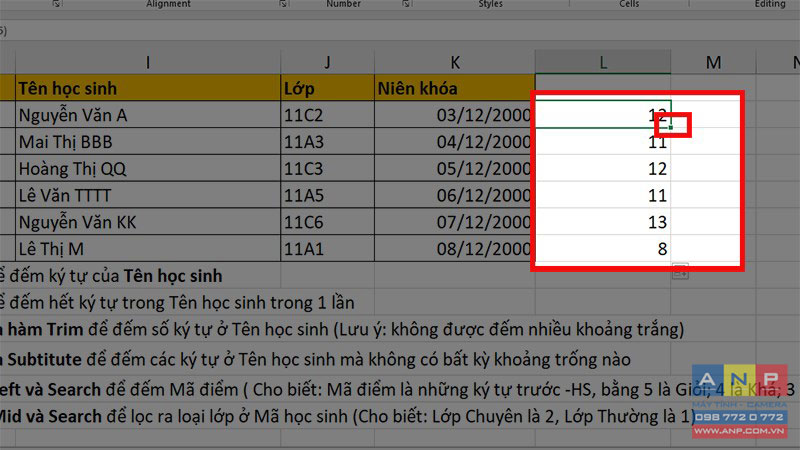Click the 'Lớp' header cell

327,88
